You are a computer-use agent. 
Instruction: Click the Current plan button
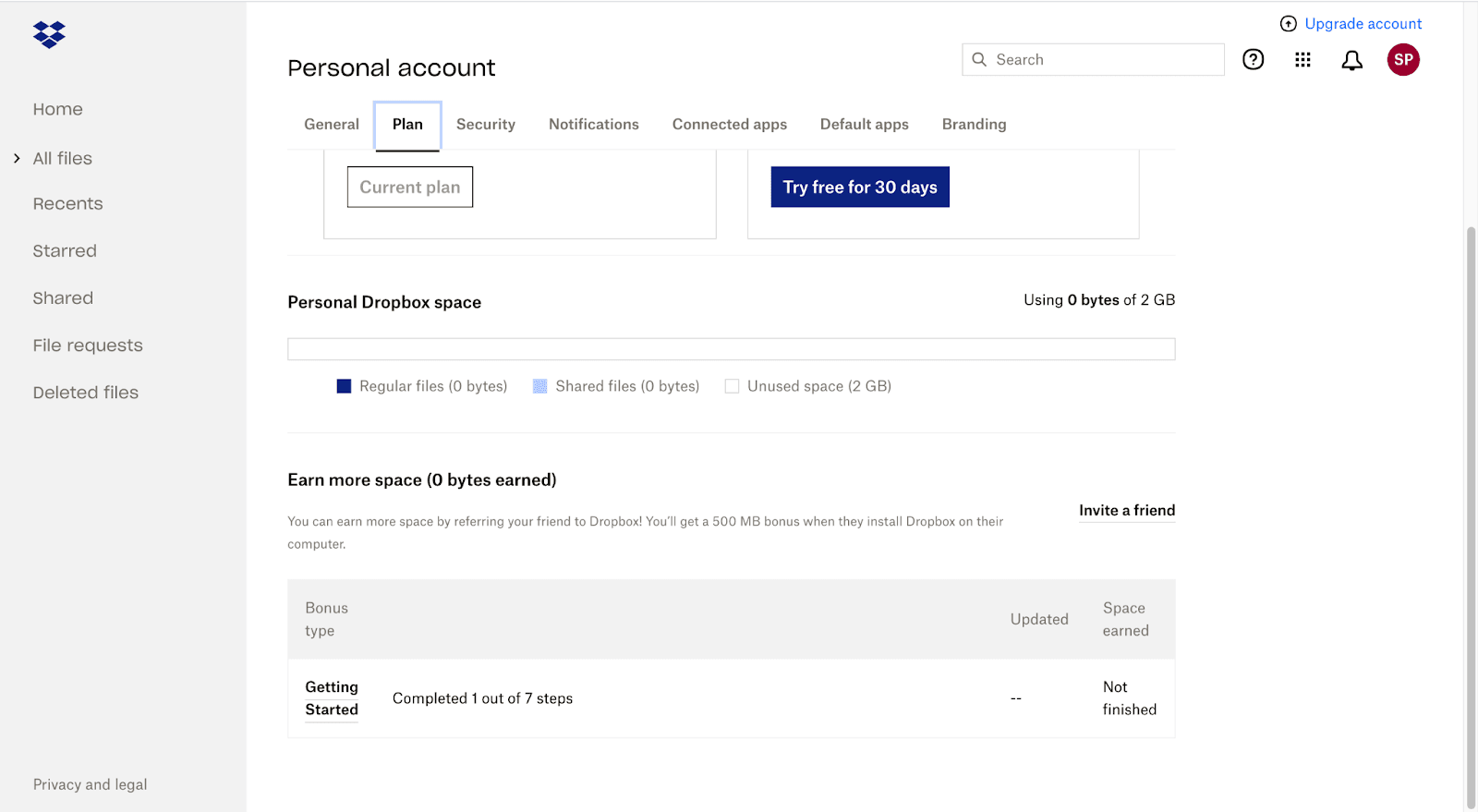410,187
